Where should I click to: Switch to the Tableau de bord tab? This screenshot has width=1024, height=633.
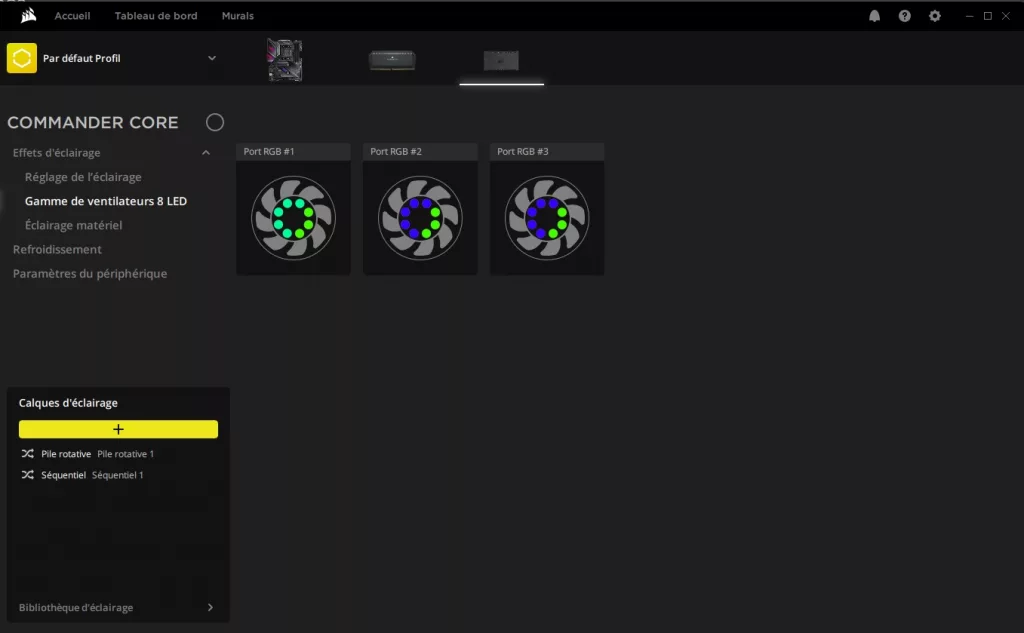156,16
